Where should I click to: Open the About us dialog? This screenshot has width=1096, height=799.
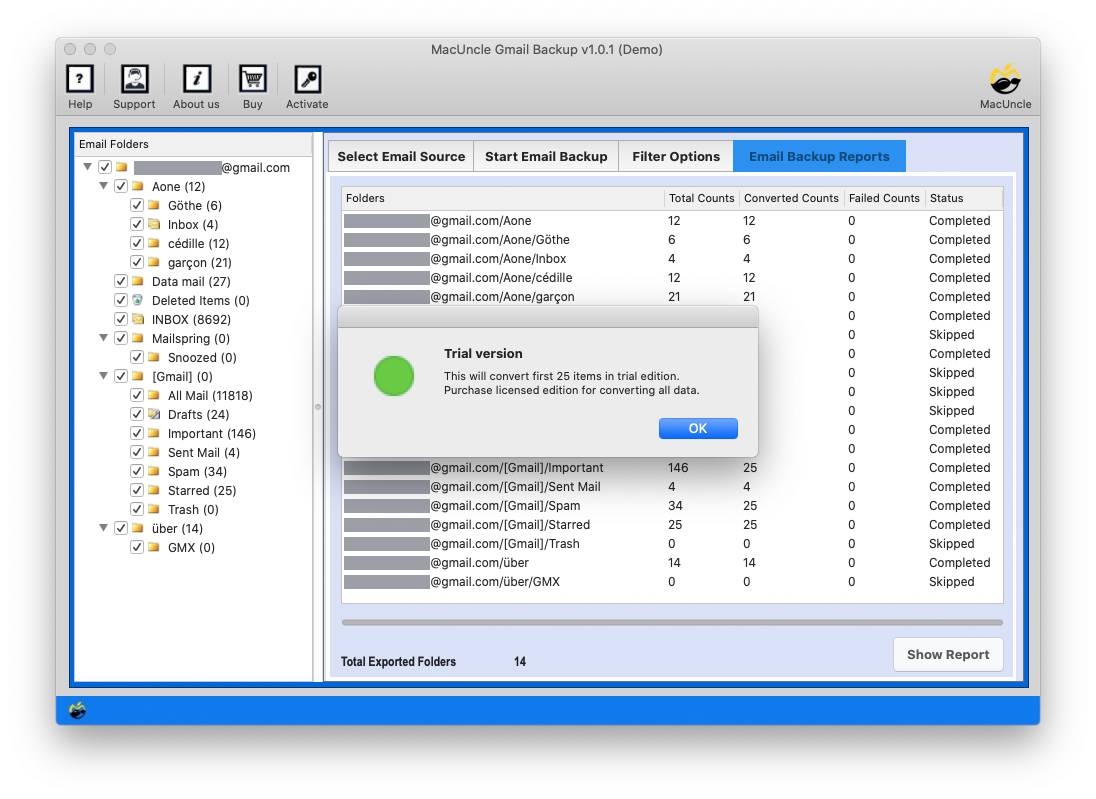[x=195, y=85]
